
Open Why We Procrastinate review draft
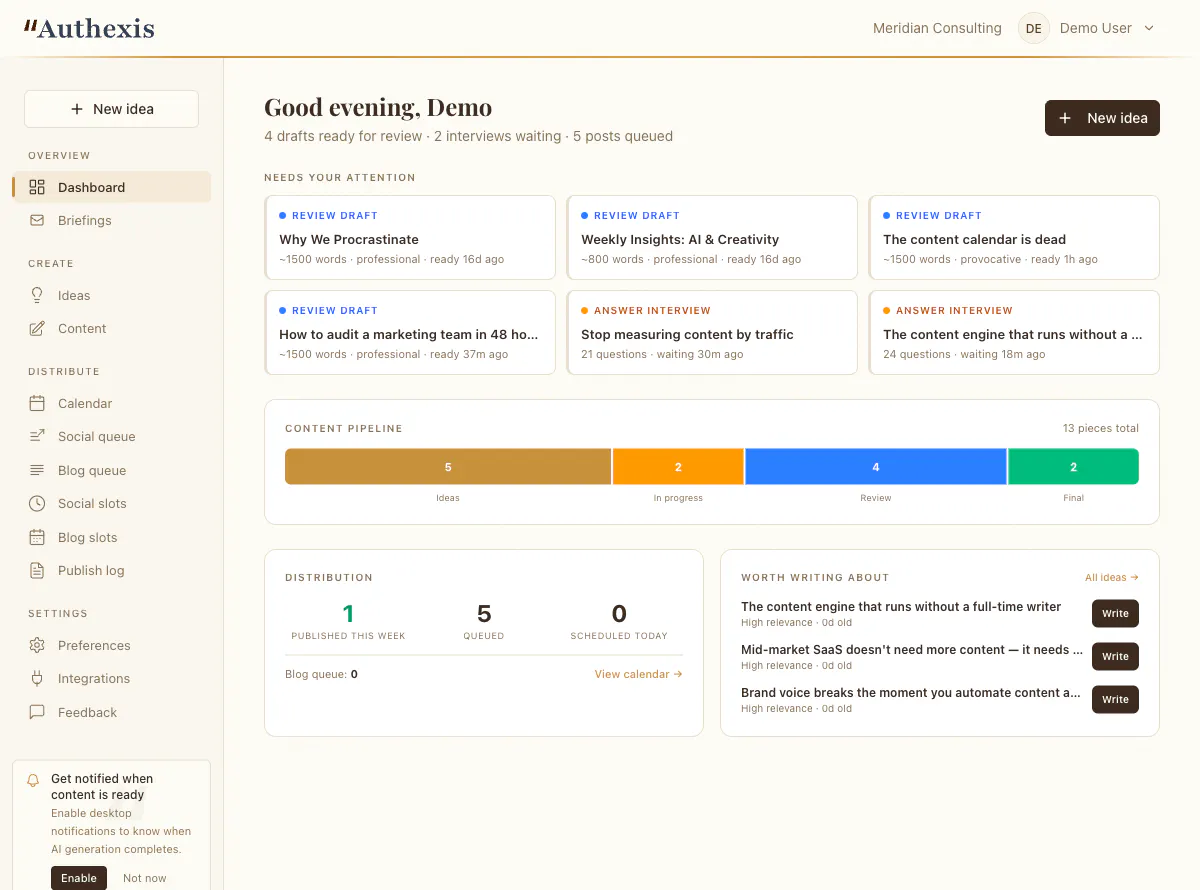point(410,237)
